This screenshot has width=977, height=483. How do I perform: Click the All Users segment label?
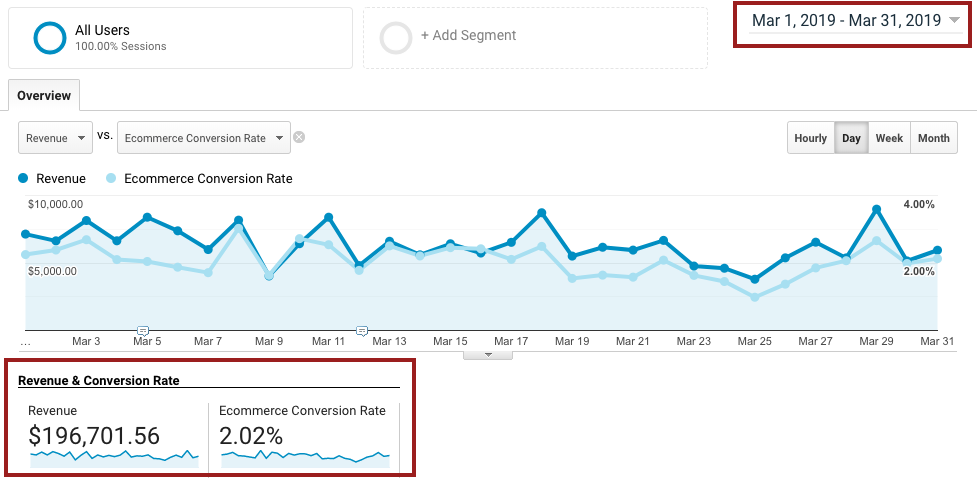102,31
